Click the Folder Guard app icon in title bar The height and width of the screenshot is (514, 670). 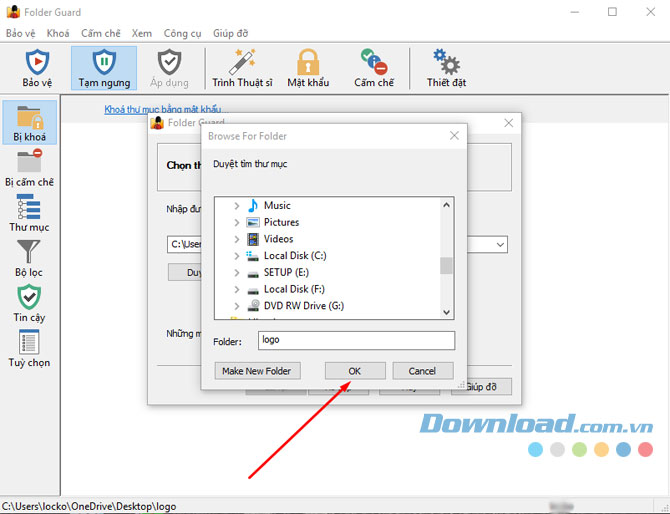click(13, 12)
